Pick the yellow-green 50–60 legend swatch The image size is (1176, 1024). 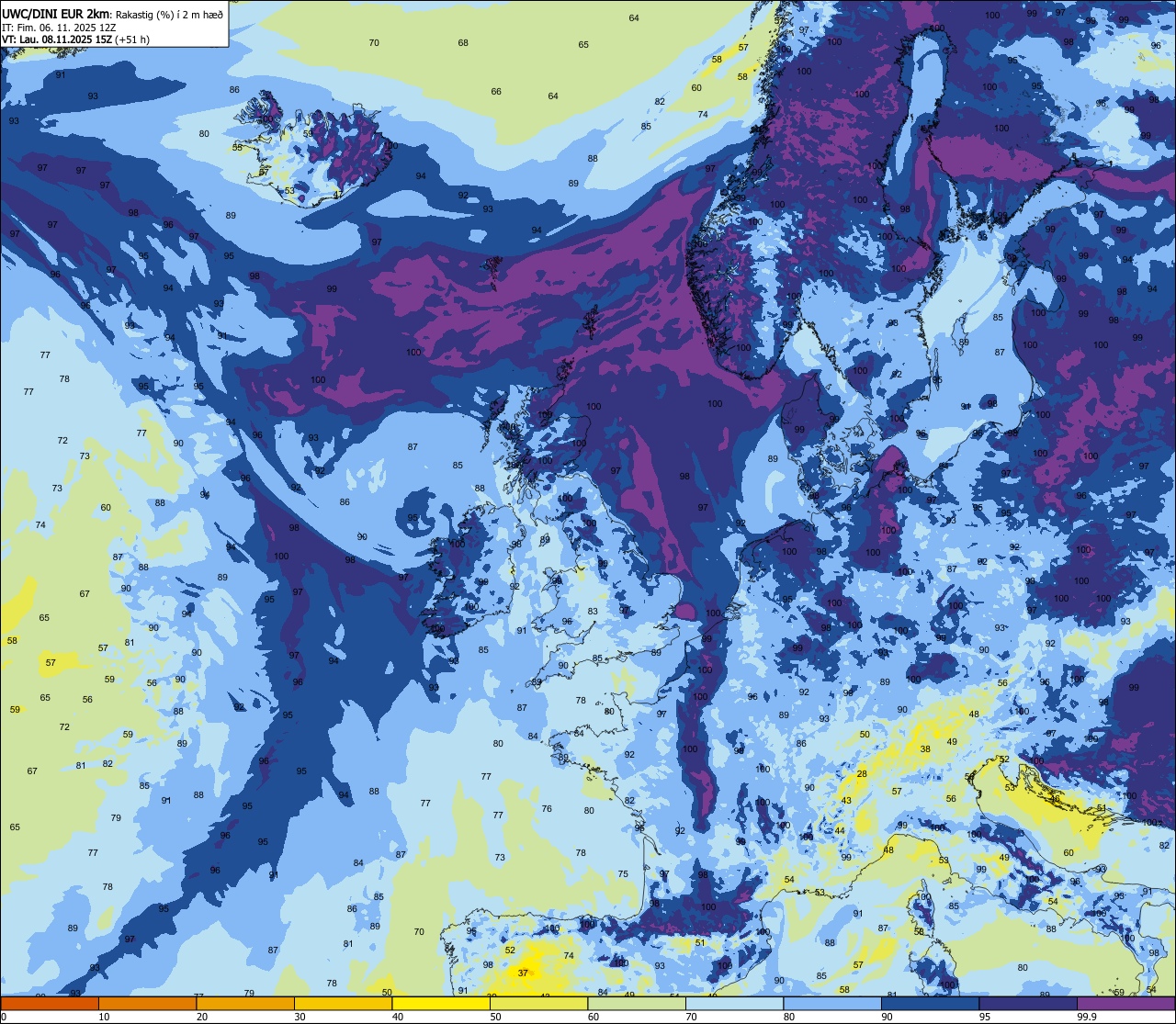(x=538, y=1003)
